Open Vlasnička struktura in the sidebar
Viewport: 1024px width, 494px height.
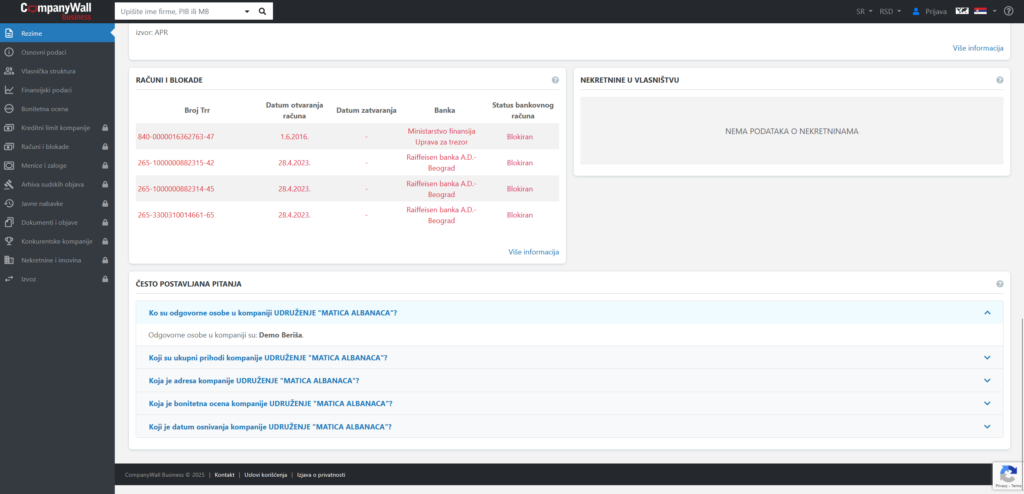pyautogui.click(x=49, y=71)
